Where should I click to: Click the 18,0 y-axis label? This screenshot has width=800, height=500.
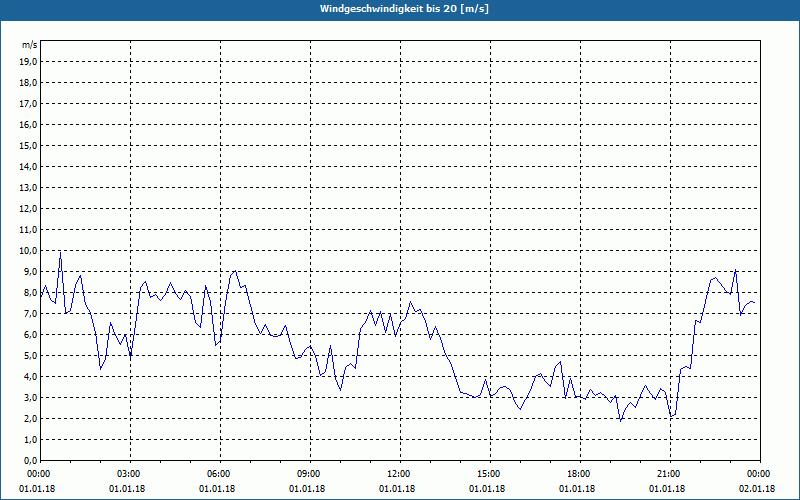[28, 83]
